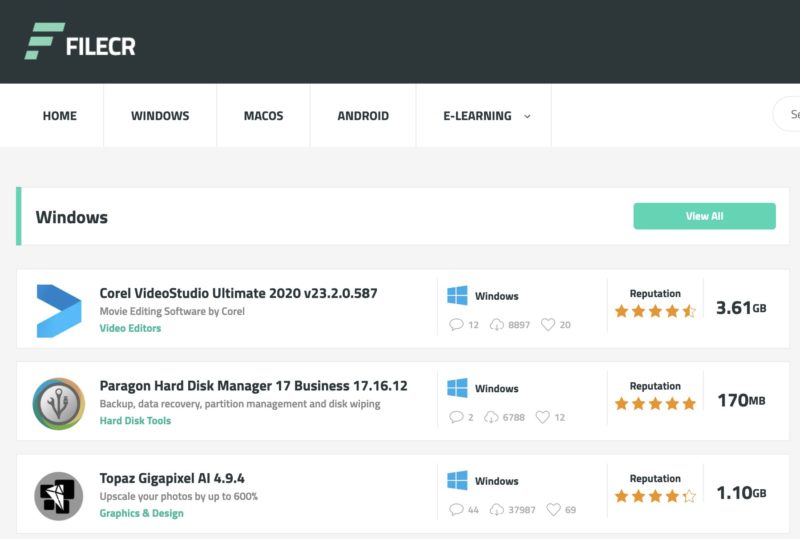Go to the Home menu item
The width and height of the screenshot is (800, 539).
point(59,116)
